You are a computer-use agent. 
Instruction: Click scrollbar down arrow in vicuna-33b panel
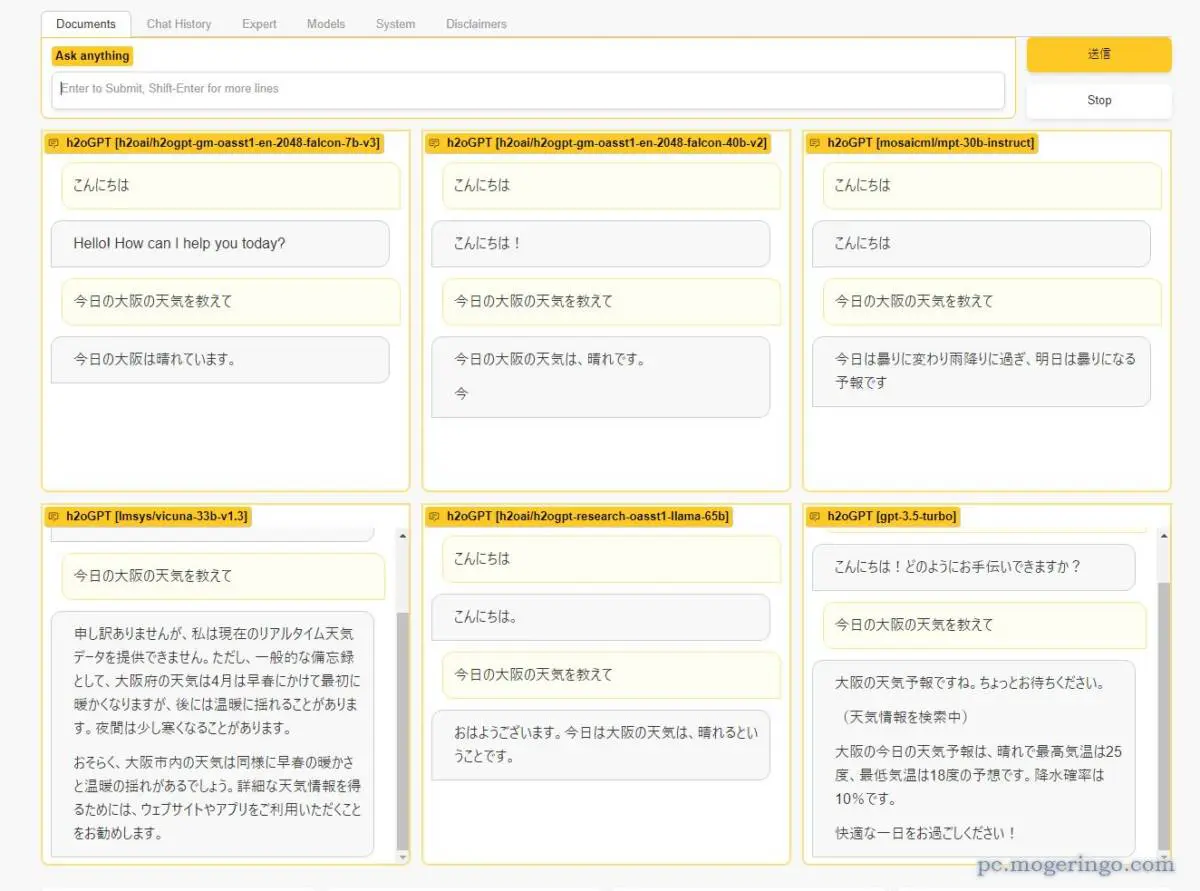(403, 857)
